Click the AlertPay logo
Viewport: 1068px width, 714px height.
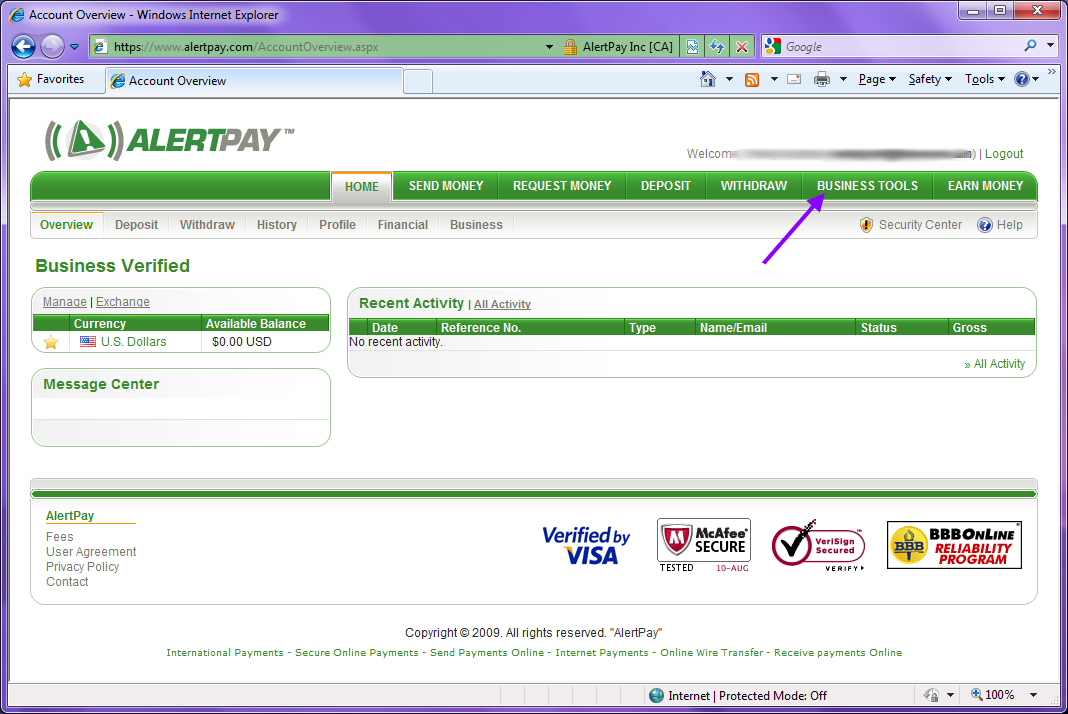(x=169, y=140)
